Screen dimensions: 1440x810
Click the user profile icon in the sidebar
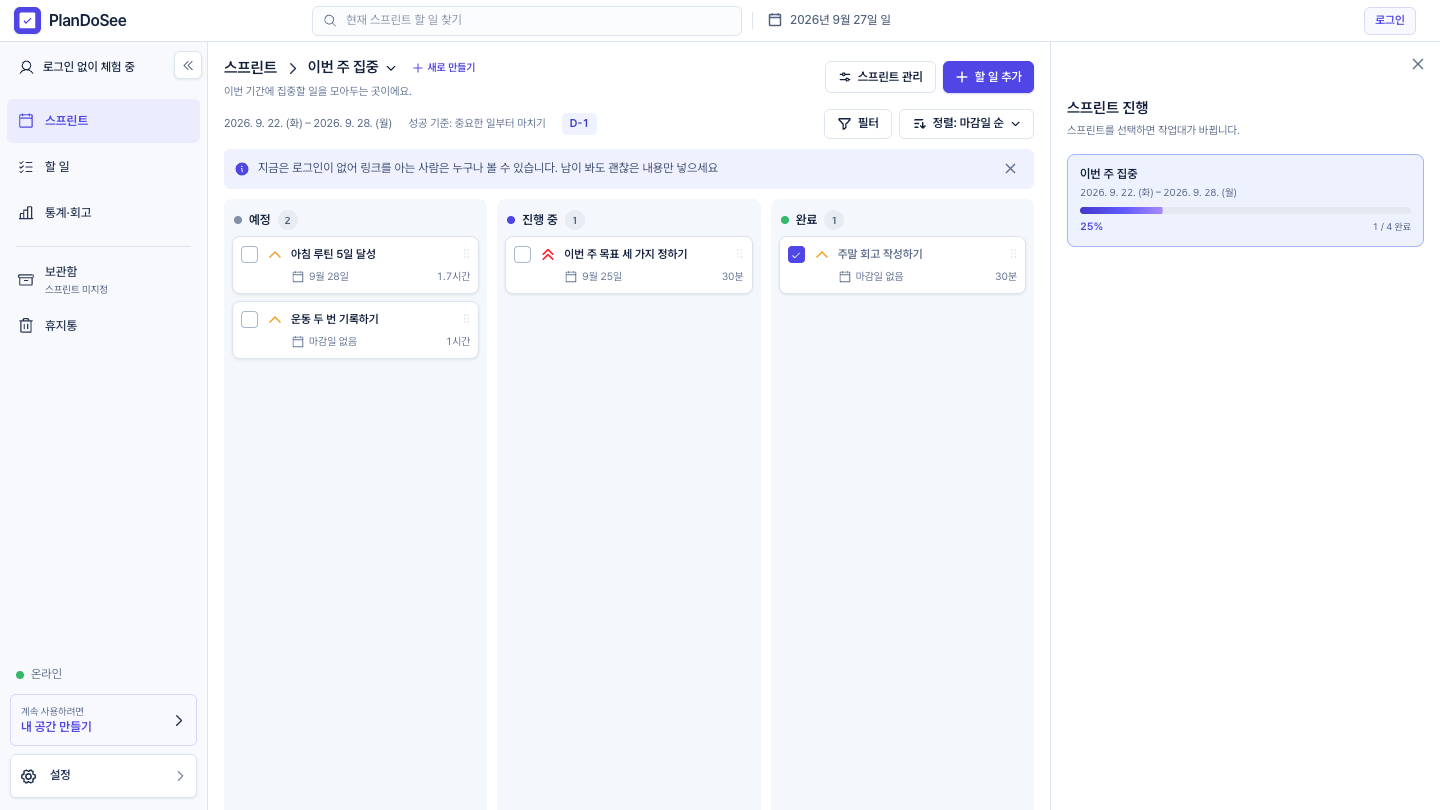[x=27, y=67]
